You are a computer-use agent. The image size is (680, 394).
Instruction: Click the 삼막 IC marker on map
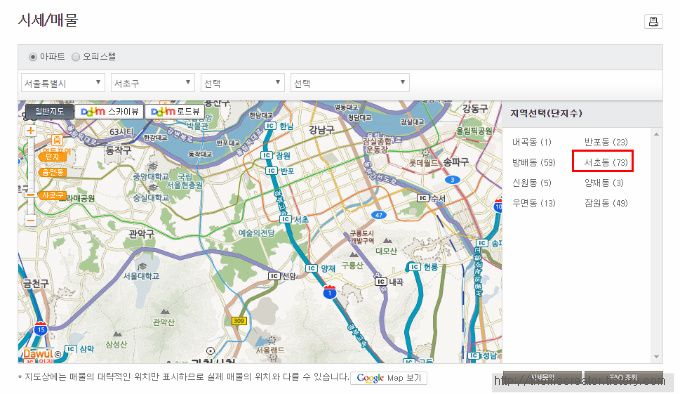(79, 349)
